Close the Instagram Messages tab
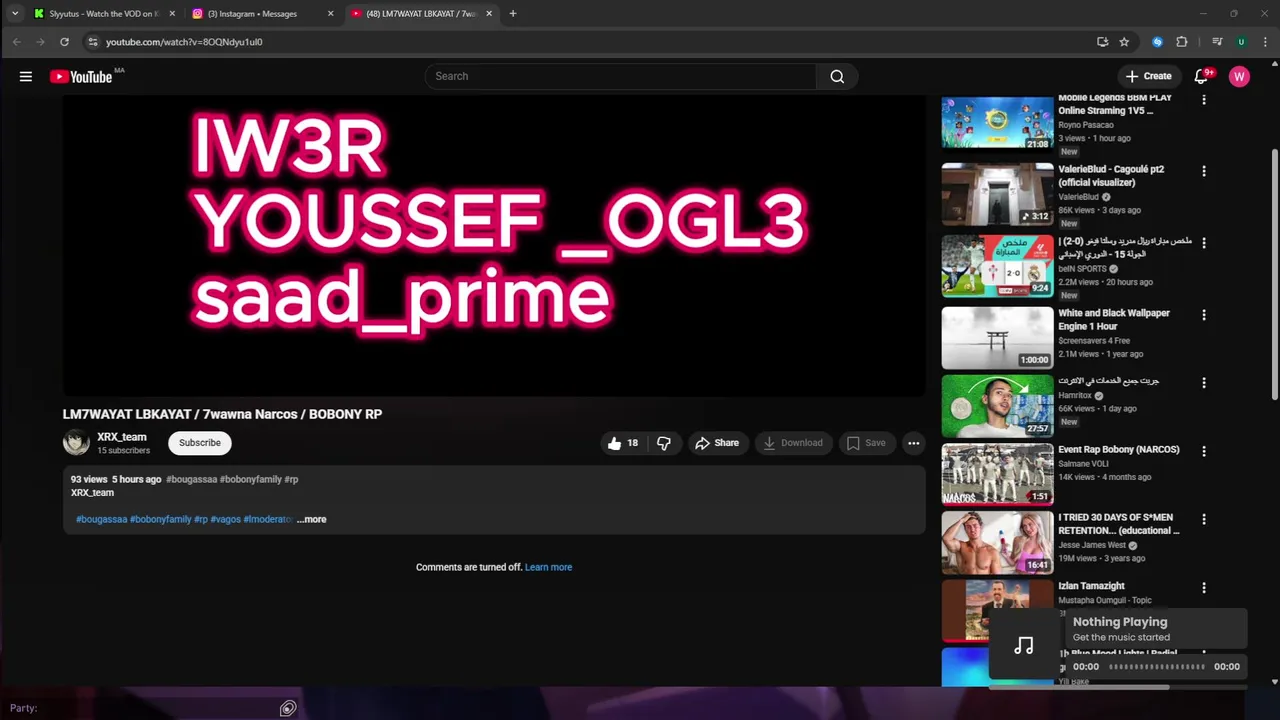1280x720 pixels. point(330,14)
